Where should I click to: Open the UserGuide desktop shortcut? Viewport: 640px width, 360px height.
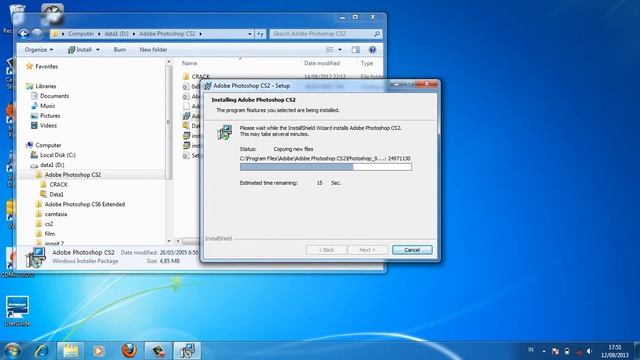(x=17, y=311)
